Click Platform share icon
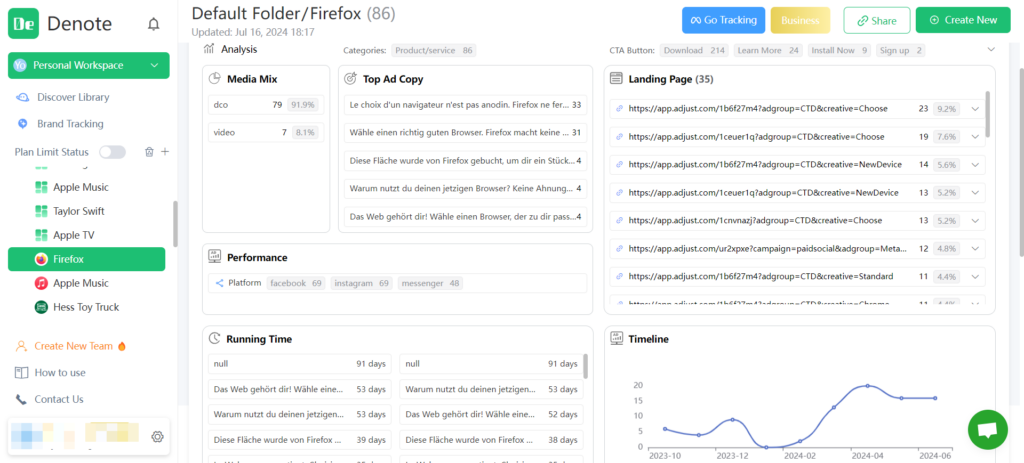The image size is (1024, 463). click(x=219, y=283)
